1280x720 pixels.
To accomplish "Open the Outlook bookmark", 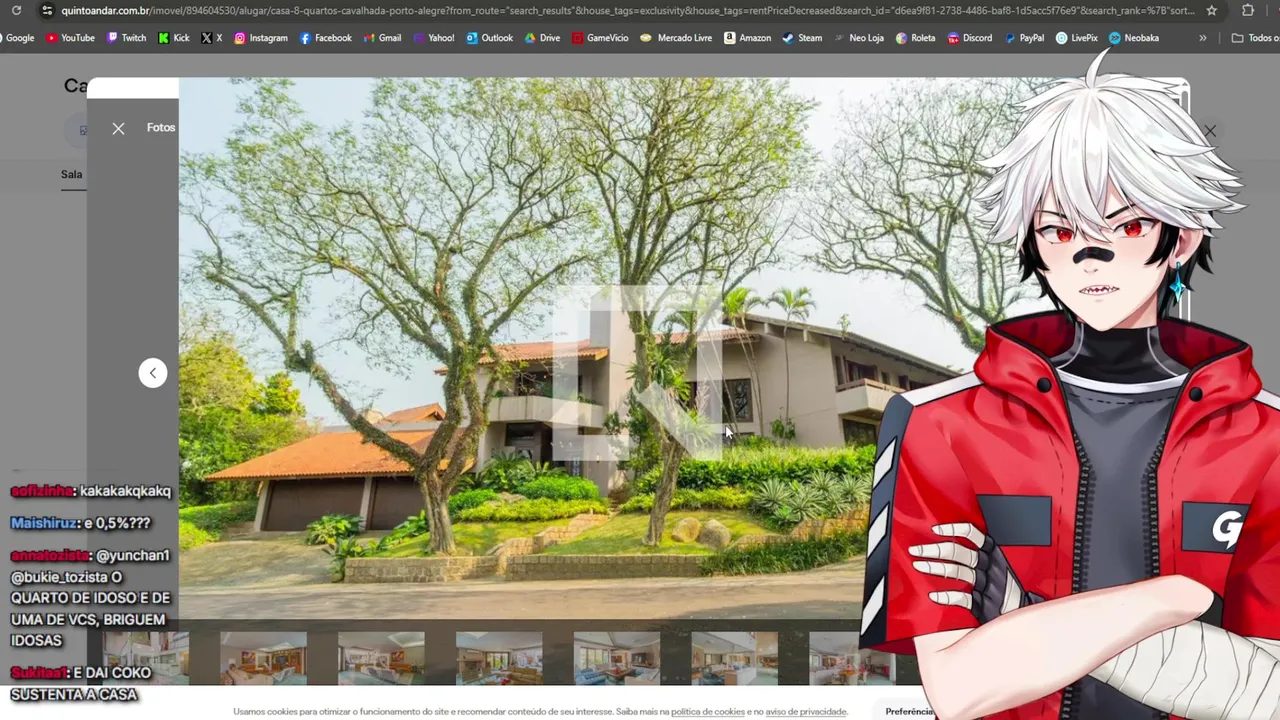I will click(x=489, y=38).
